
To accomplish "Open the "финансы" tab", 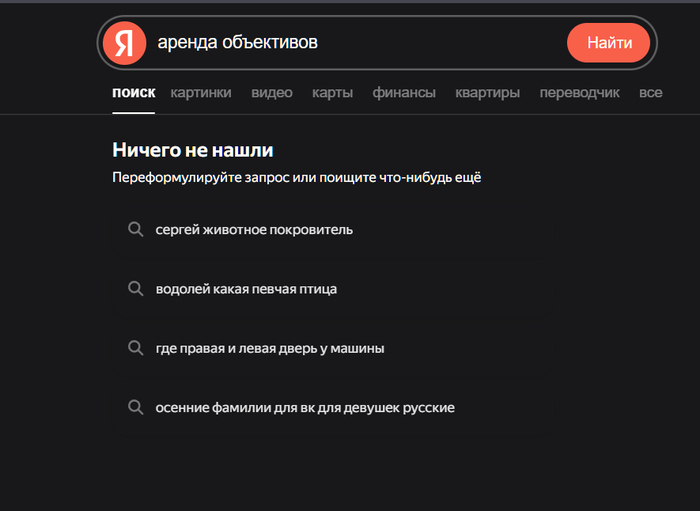I will point(404,93).
